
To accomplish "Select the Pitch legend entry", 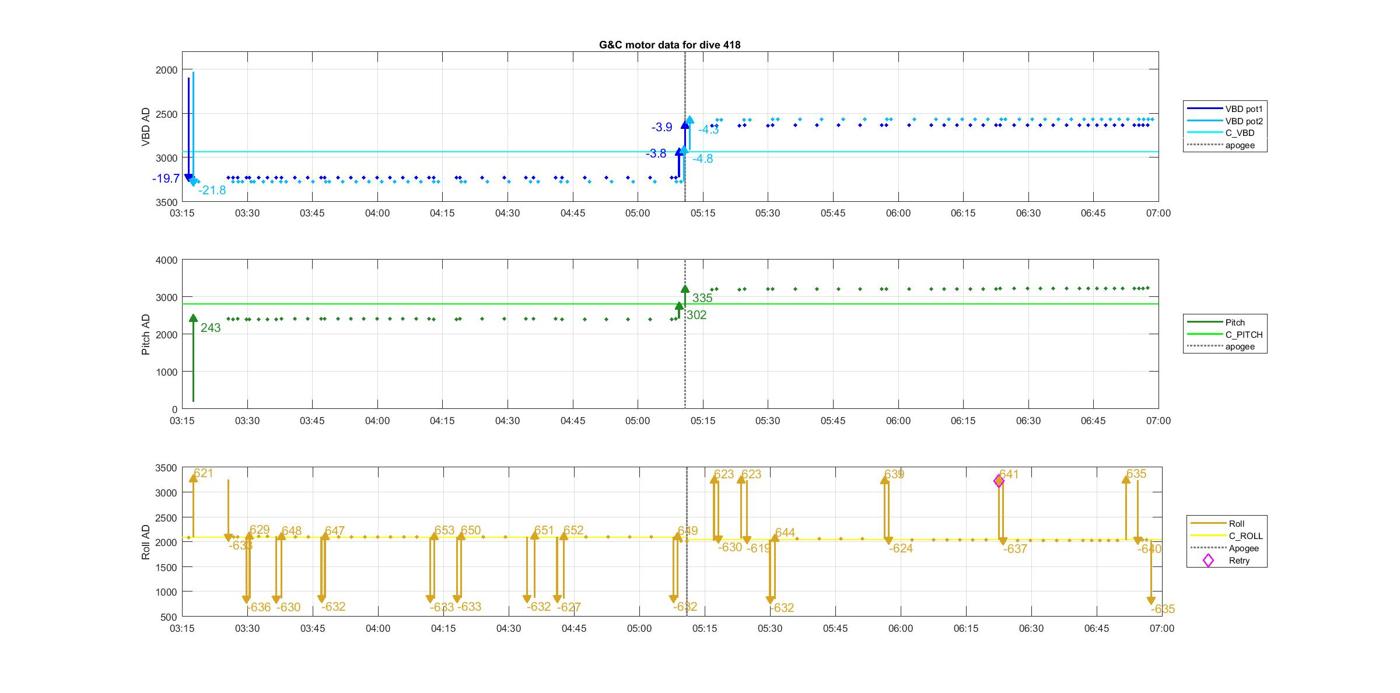I will pyautogui.click(x=1218, y=322).
